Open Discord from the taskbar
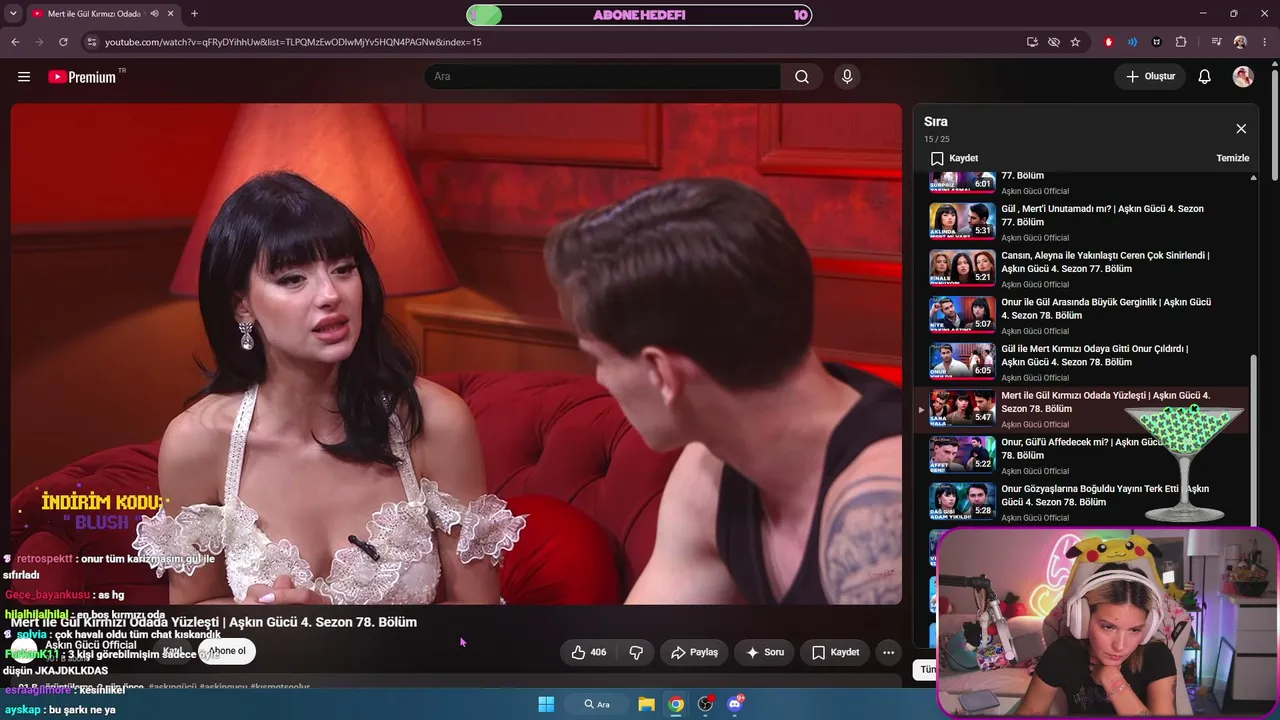This screenshot has height=720, width=1280. [736, 704]
